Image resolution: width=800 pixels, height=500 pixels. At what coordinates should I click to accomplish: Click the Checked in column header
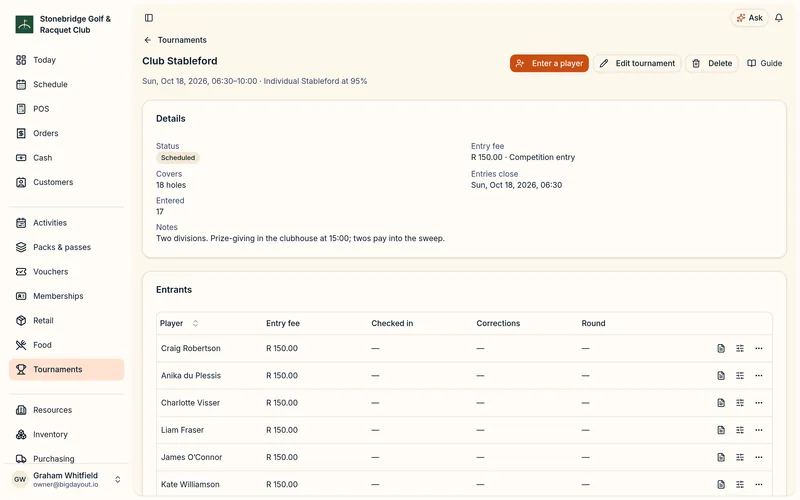pyautogui.click(x=392, y=323)
